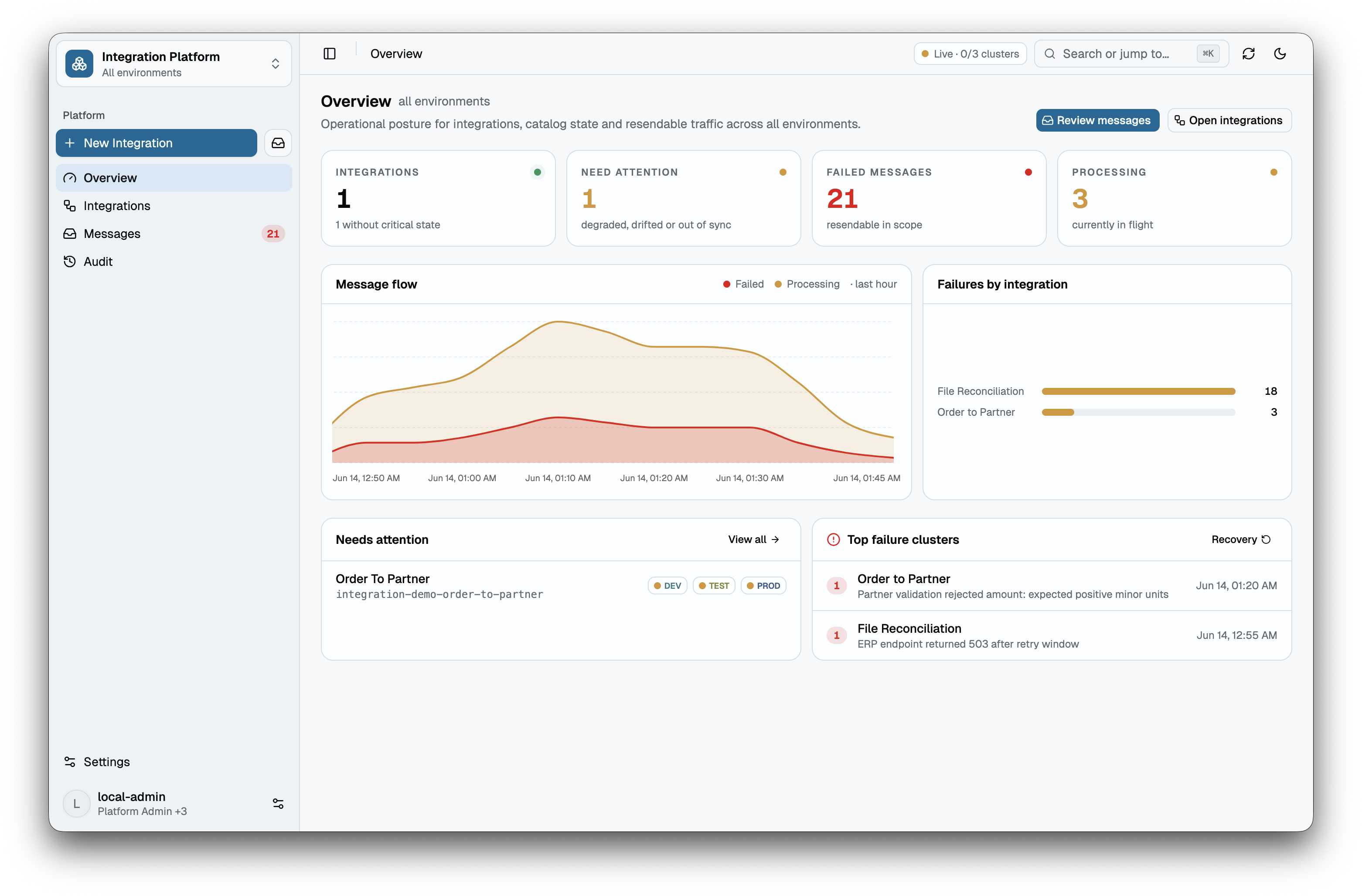
Task: Click the Failed Messages count 21
Action: point(842,199)
